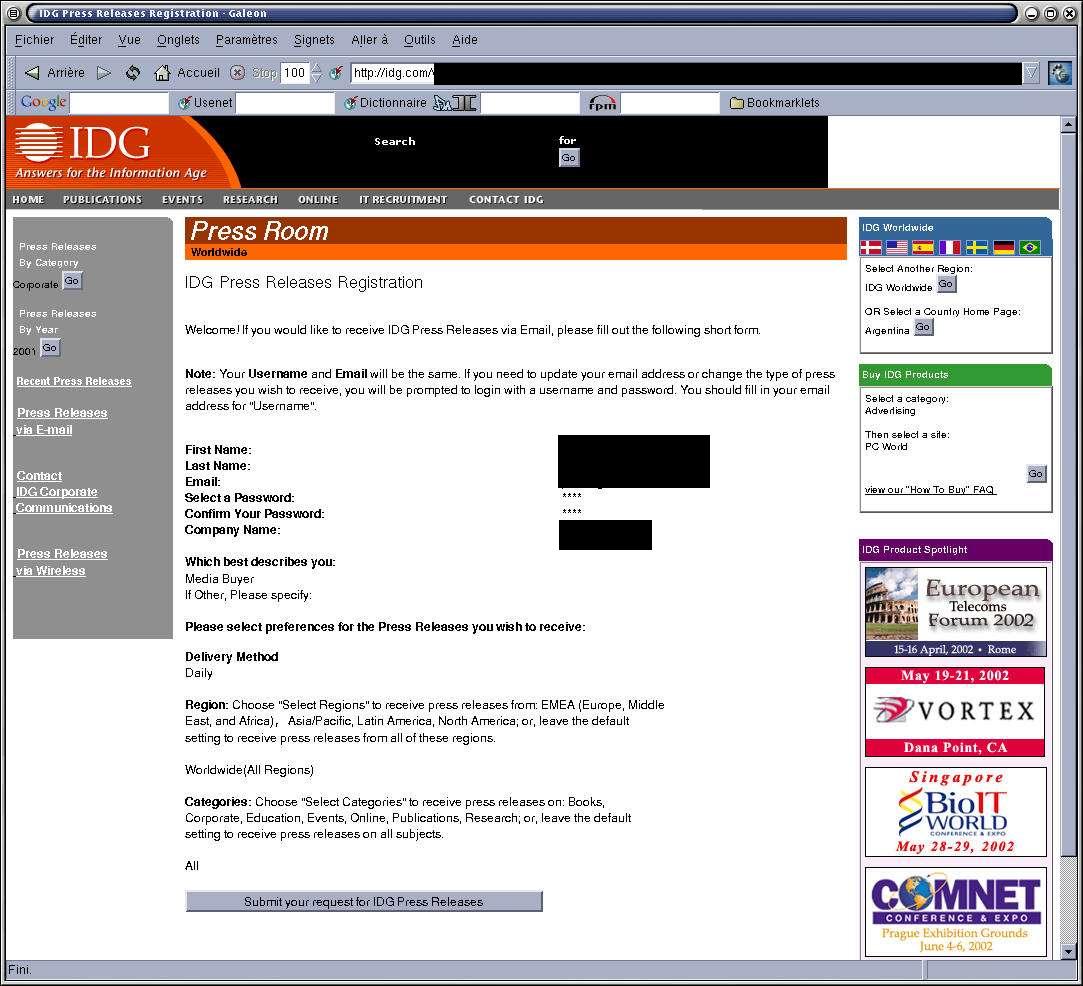The height and width of the screenshot is (986, 1083).
Task: Click the Arrière back arrow
Action: point(32,72)
